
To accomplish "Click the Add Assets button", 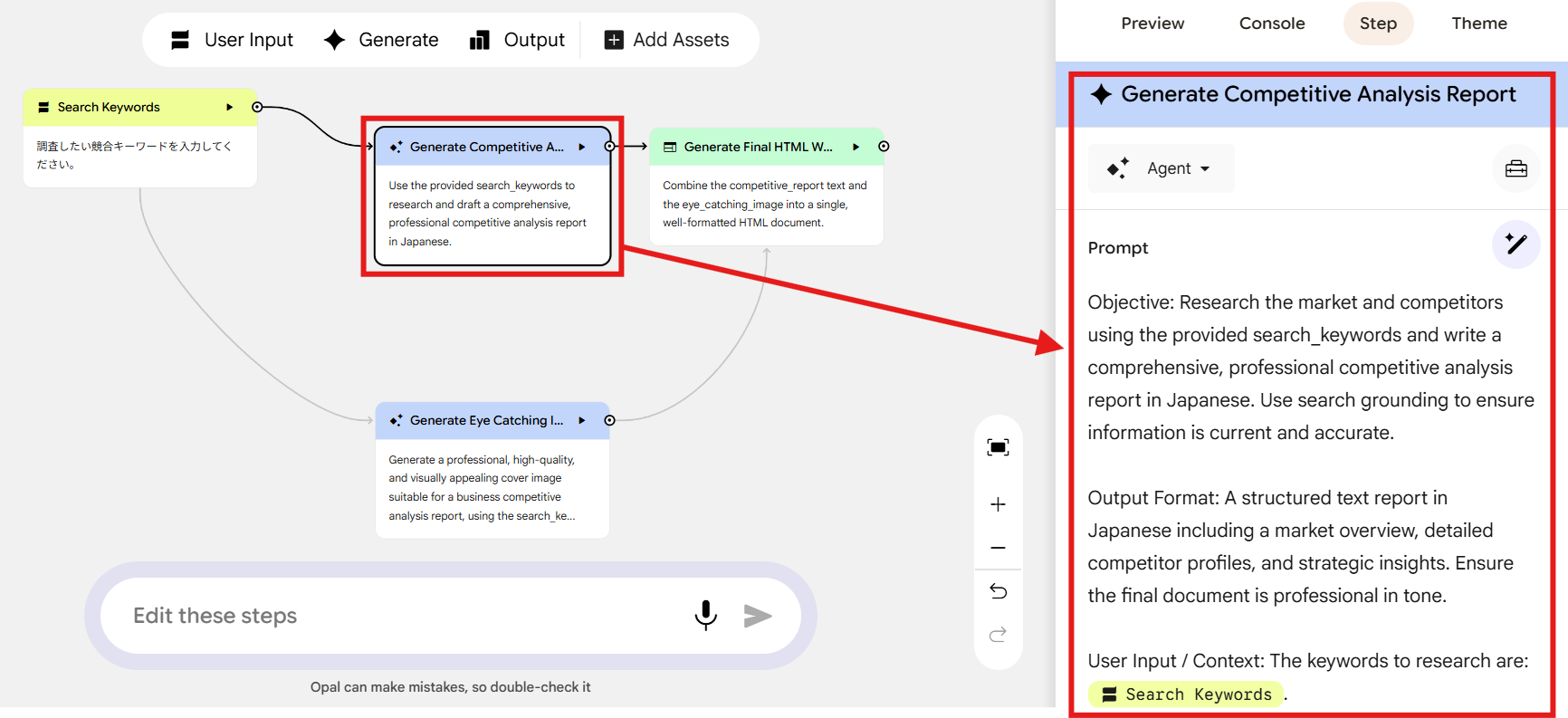I will coord(667,40).
